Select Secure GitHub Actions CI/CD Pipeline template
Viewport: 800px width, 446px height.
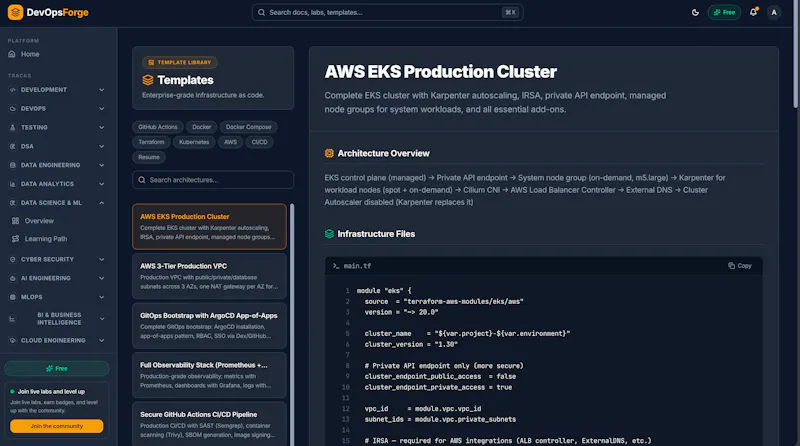click(x=209, y=424)
